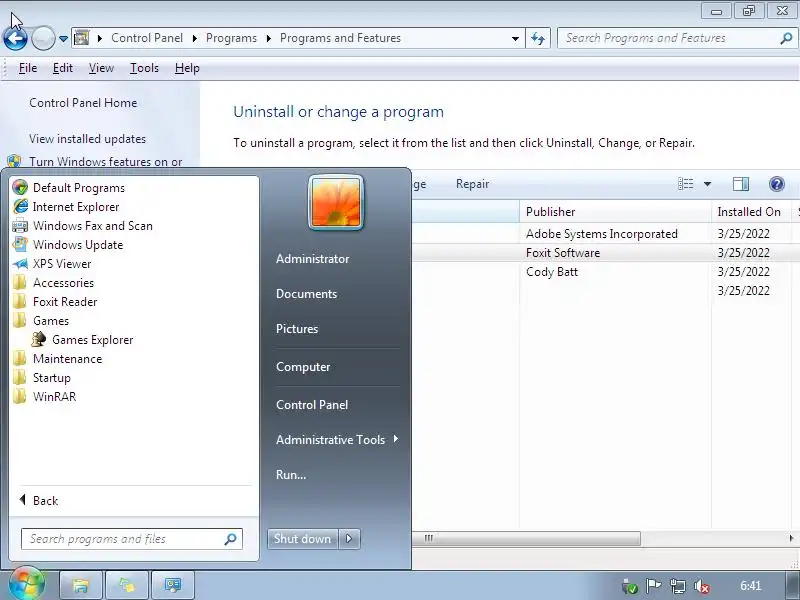800x600 pixels.
Task: Click the Control Panel taskbar button
Action: pos(172,585)
